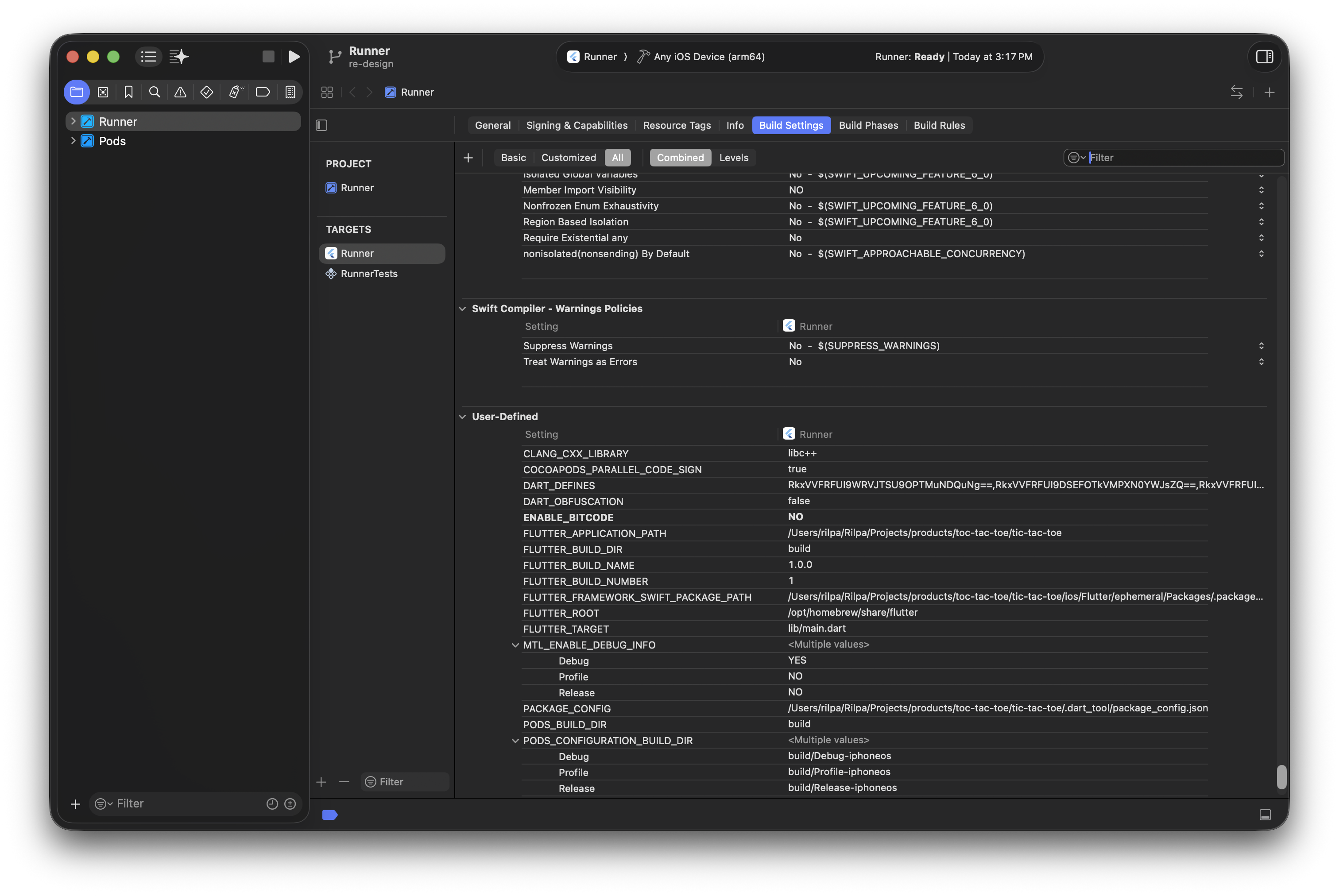Collapse the User-Defined section
The width and height of the screenshot is (1339, 896).
(462, 417)
